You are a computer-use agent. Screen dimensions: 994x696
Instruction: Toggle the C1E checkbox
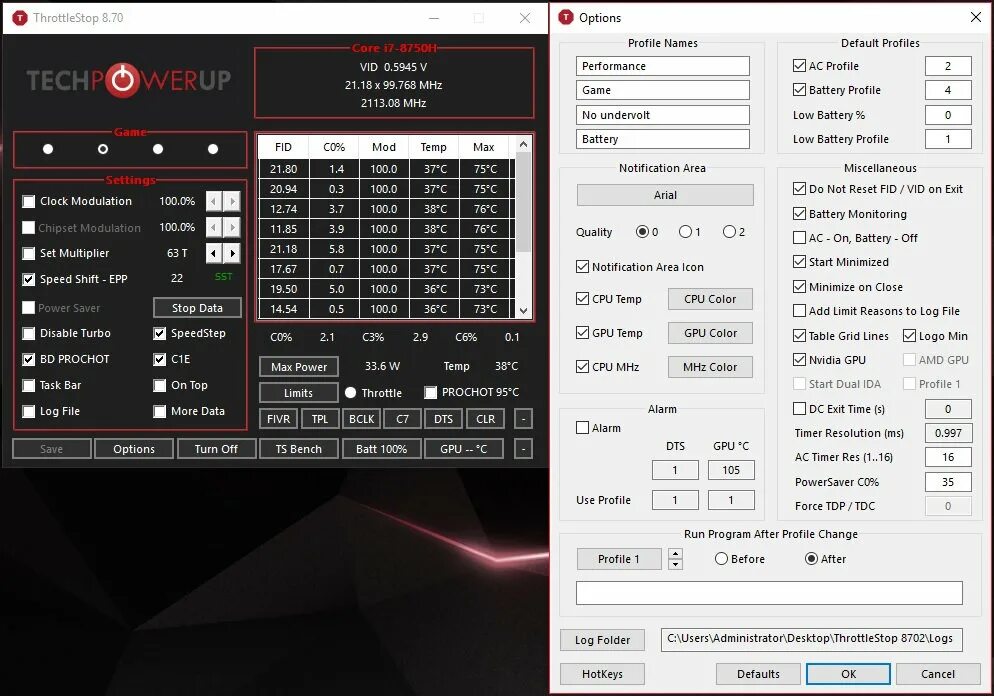(x=160, y=359)
